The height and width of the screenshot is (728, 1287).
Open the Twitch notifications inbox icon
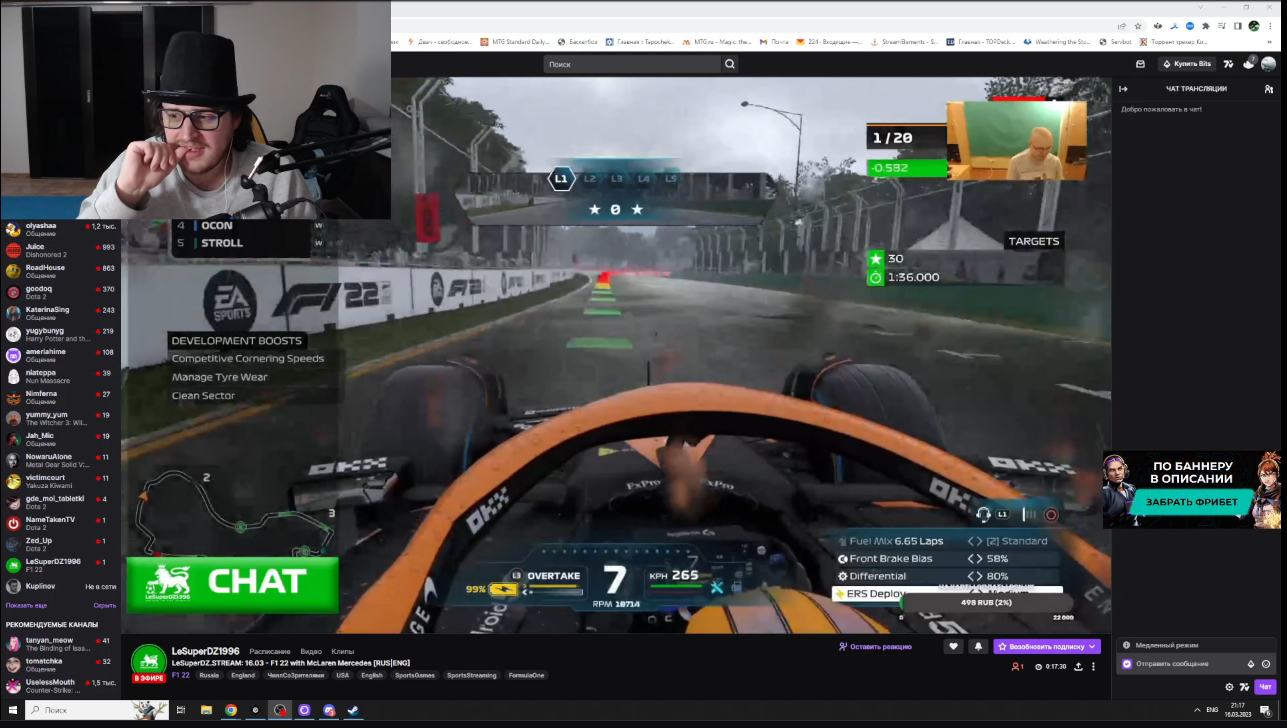tap(1140, 64)
